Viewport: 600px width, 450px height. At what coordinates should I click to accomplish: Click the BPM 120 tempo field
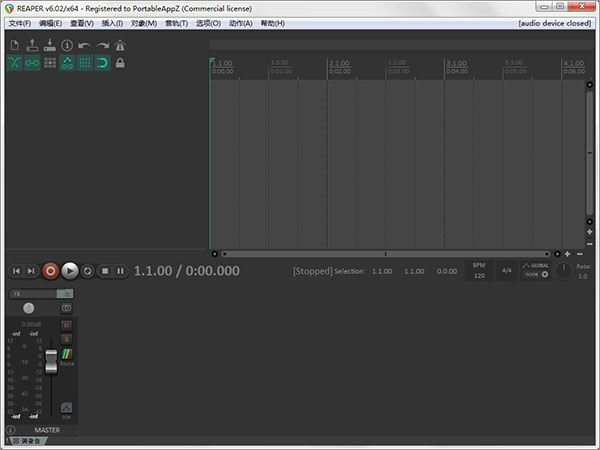tap(479, 271)
